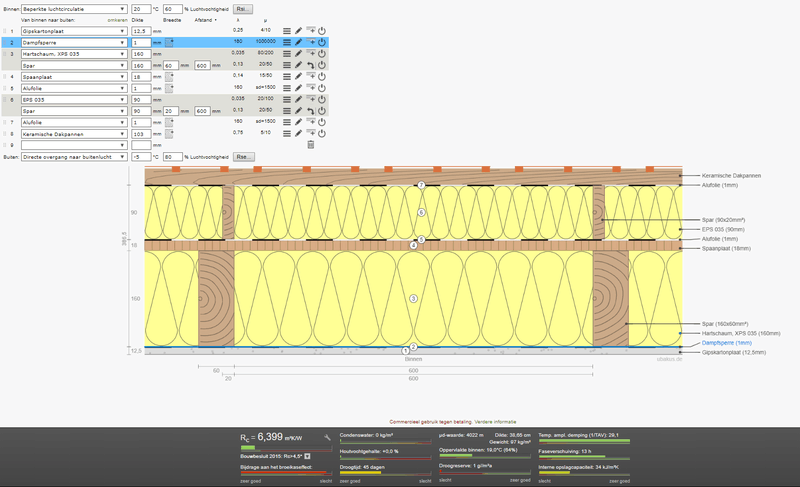The height and width of the screenshot is (487, 800).
Task: Add a layer after Spaanplaat row
Action: (311, 75)
